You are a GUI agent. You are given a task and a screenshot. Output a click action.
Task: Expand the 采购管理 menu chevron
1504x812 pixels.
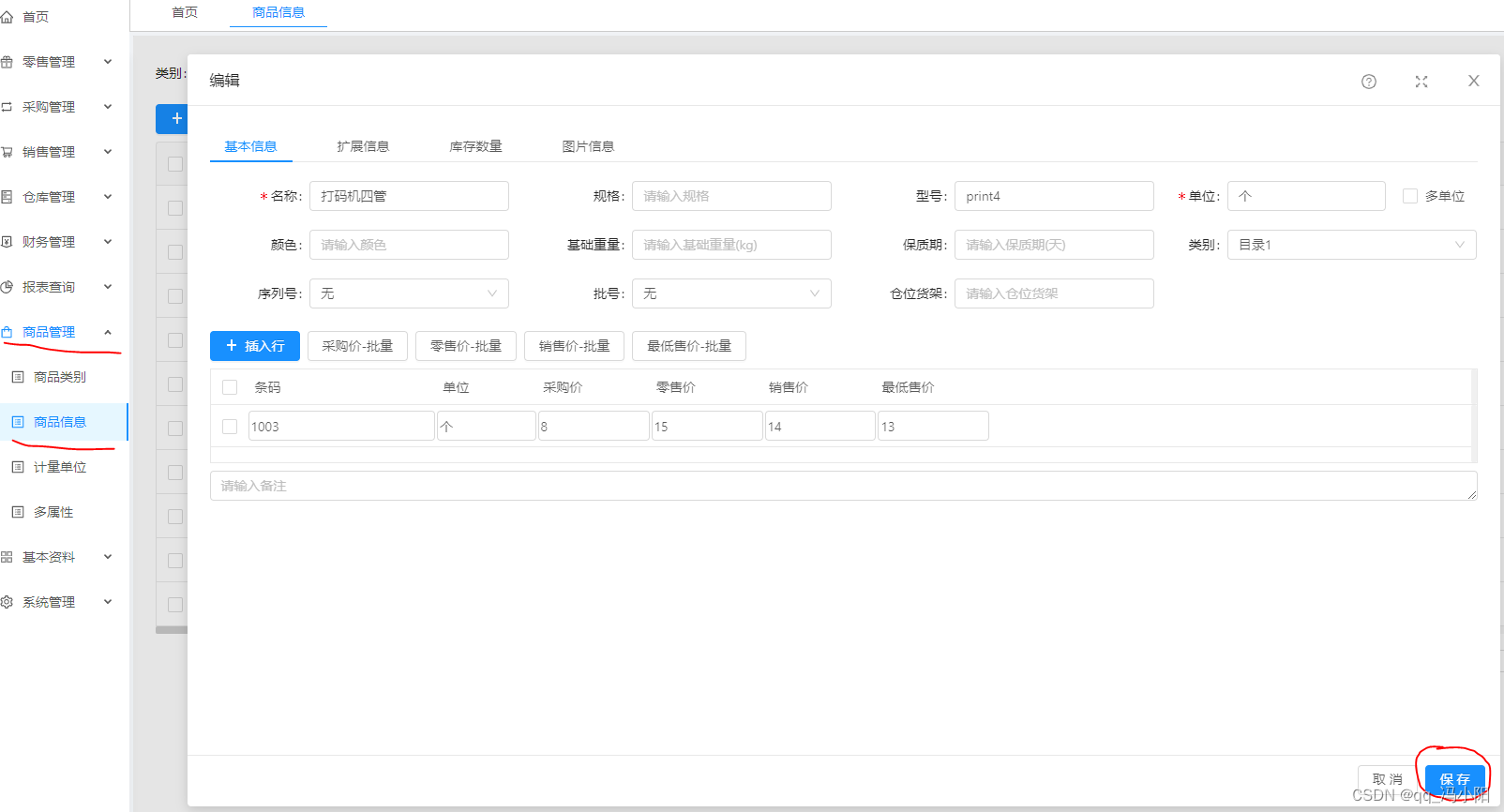(x=108, y=107)
